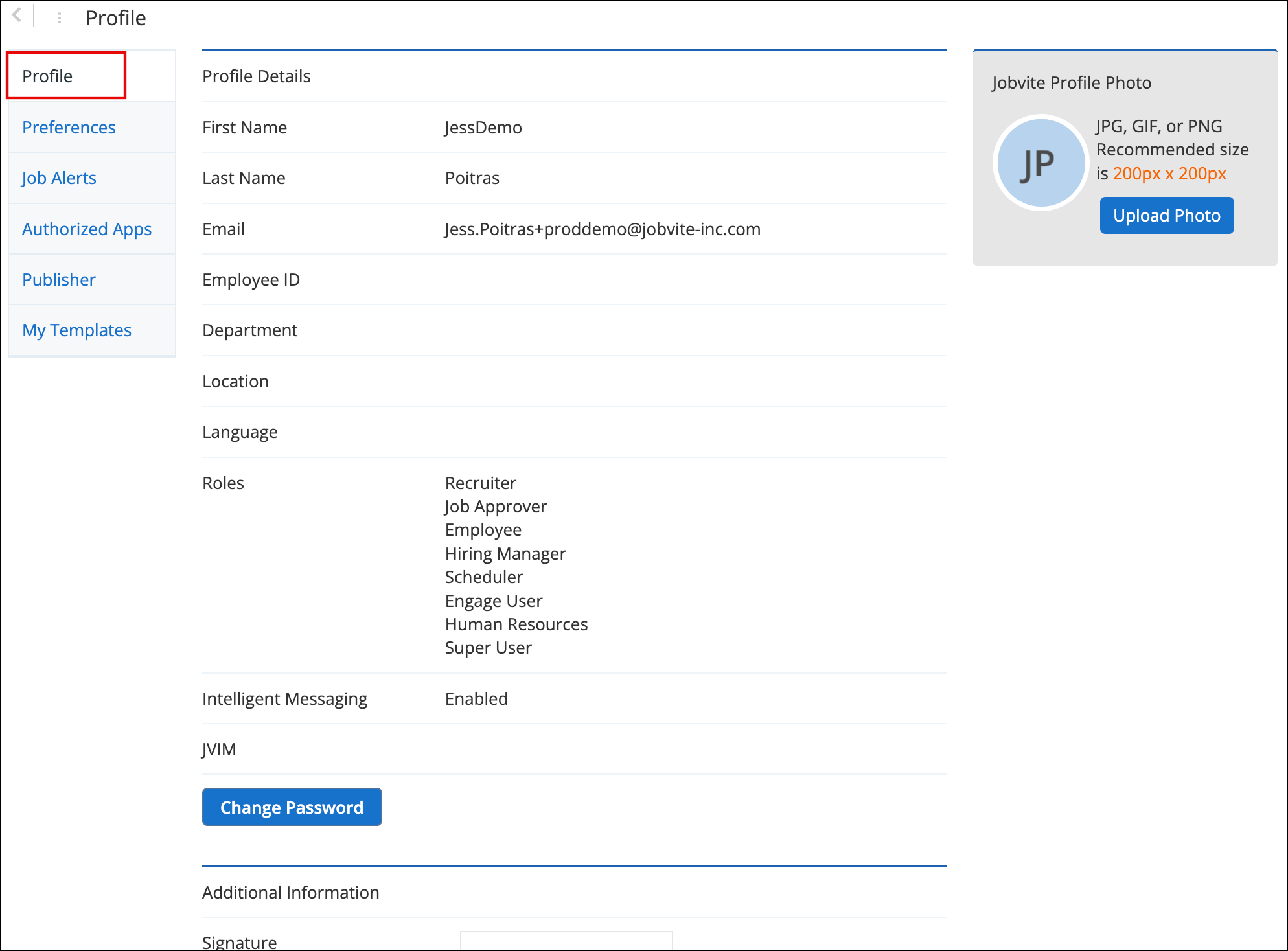Click the Additional Information heading
This screenshot has height=951, width=1288.
pos(290,892)
